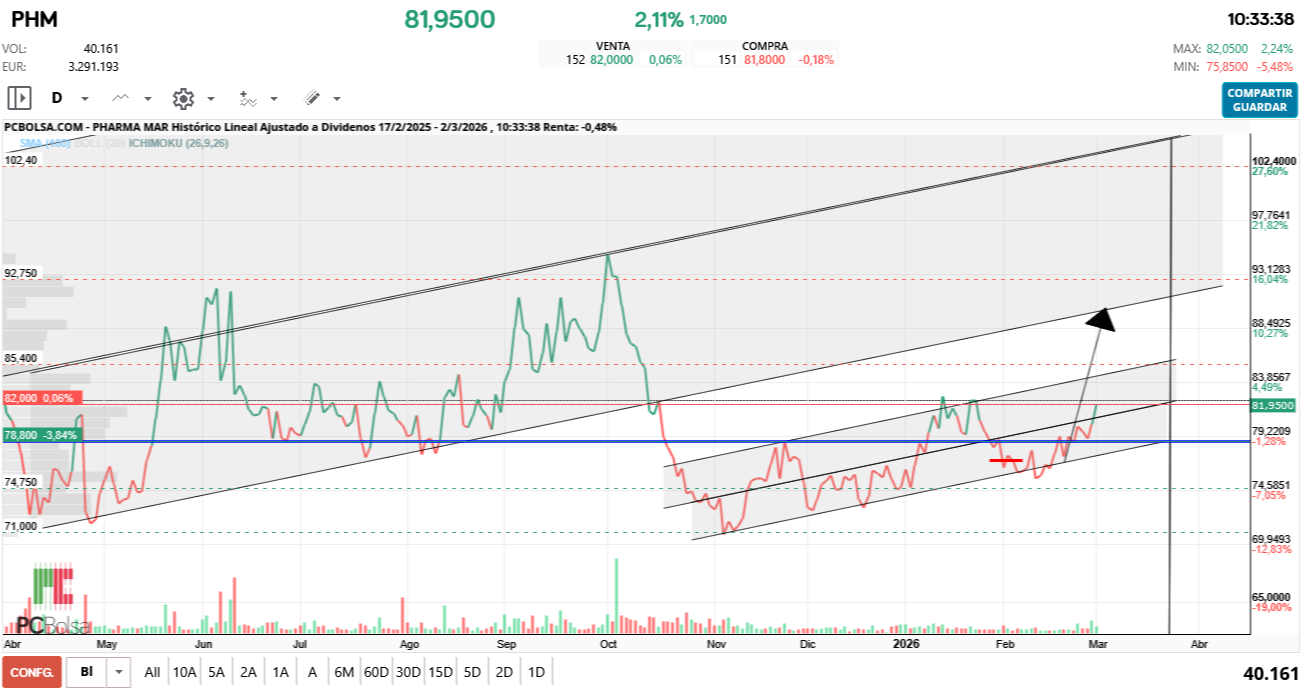1313x693 pixels.
Task: Expand the D timeframe dropdown
Action: click(x=85, y=99)
